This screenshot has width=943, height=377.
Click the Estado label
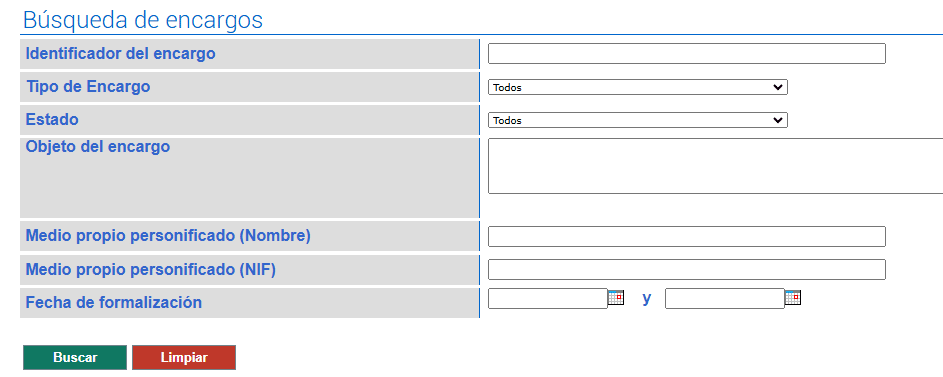(52, 120)
